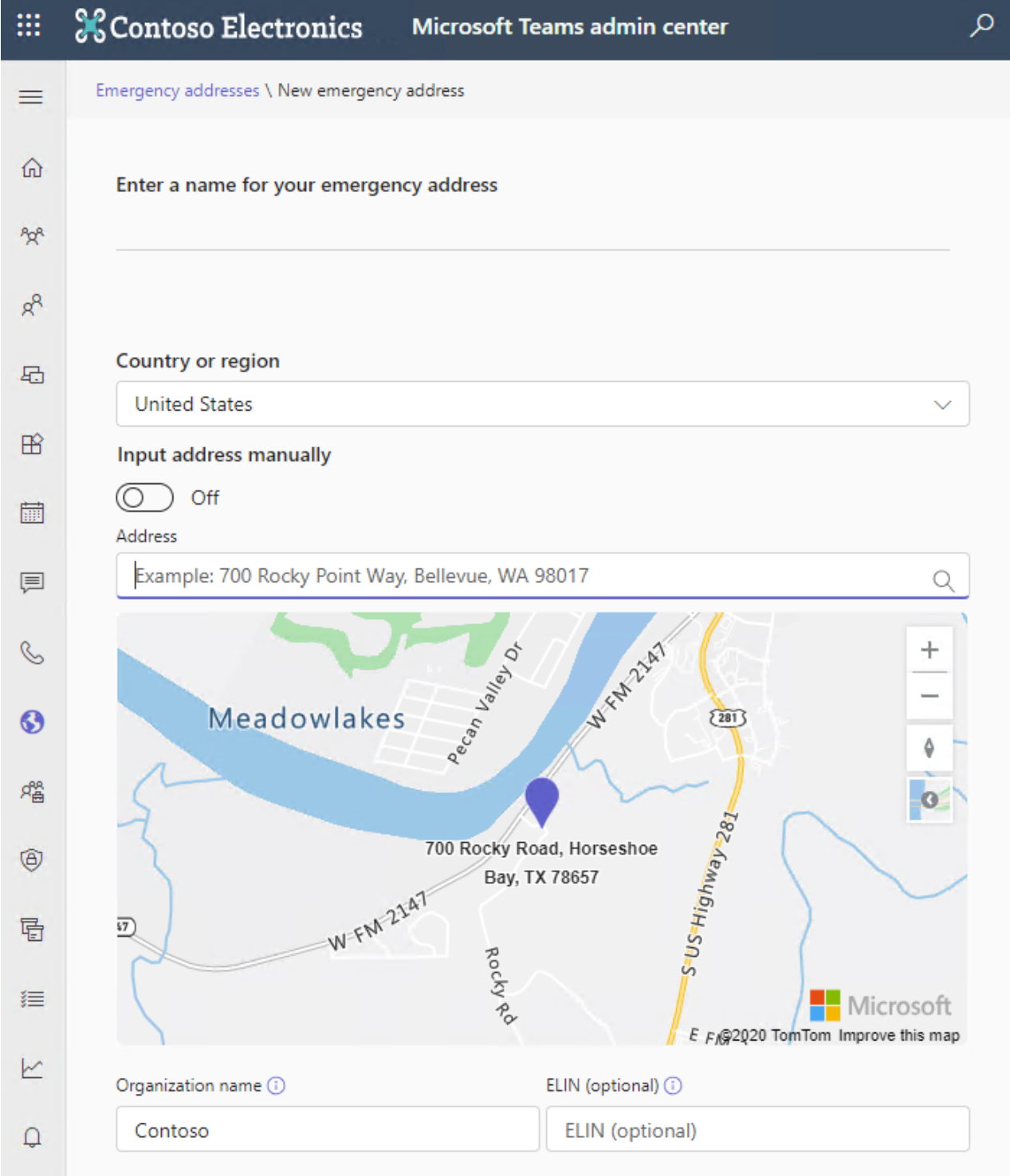Viewport: 1010px width, 1176px height.
Task: Open Notifications bell icon in sidebar
Action: pos(32,1137)
